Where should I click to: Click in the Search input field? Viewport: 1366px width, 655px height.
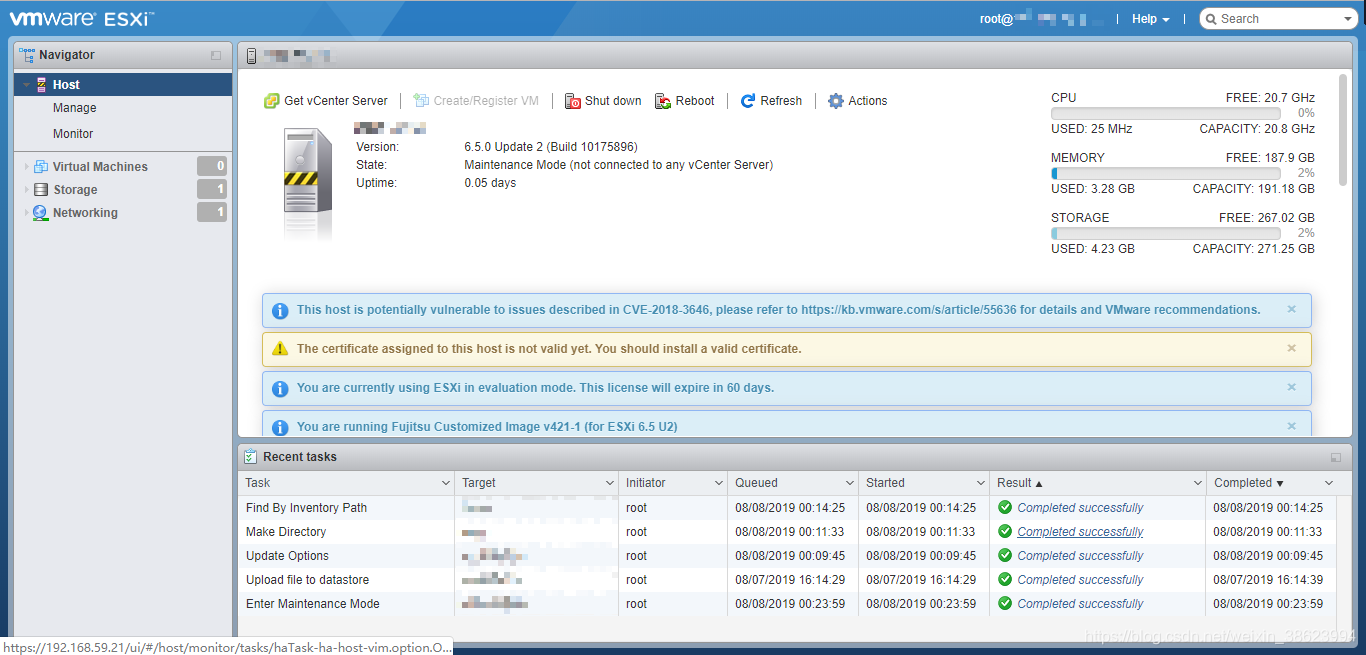[x=1280, y=19]
